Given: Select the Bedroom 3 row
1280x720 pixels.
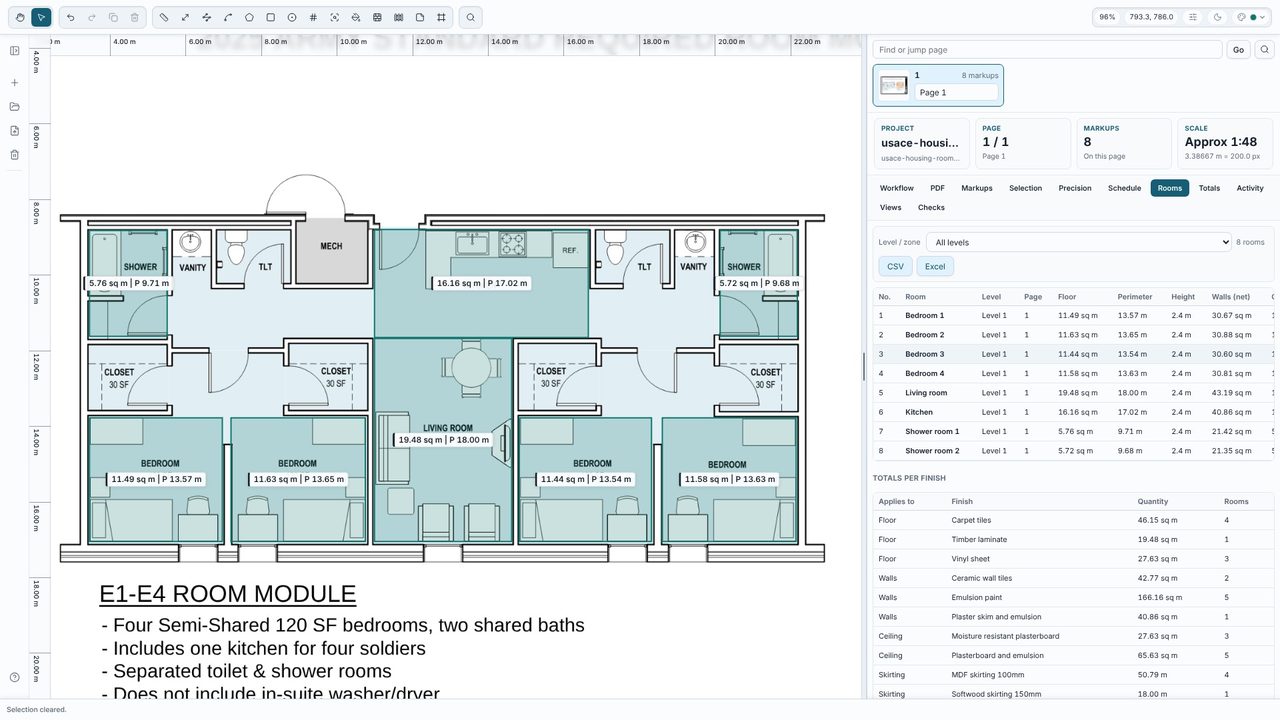Looking at the screenshot, I should (x=1074, y=354).
